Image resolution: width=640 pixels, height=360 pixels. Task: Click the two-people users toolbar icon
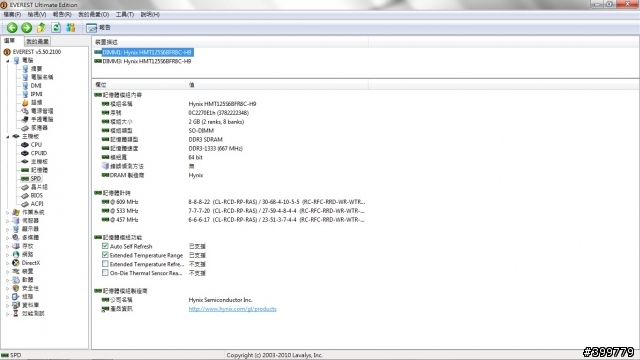click(x=71, y=28)
